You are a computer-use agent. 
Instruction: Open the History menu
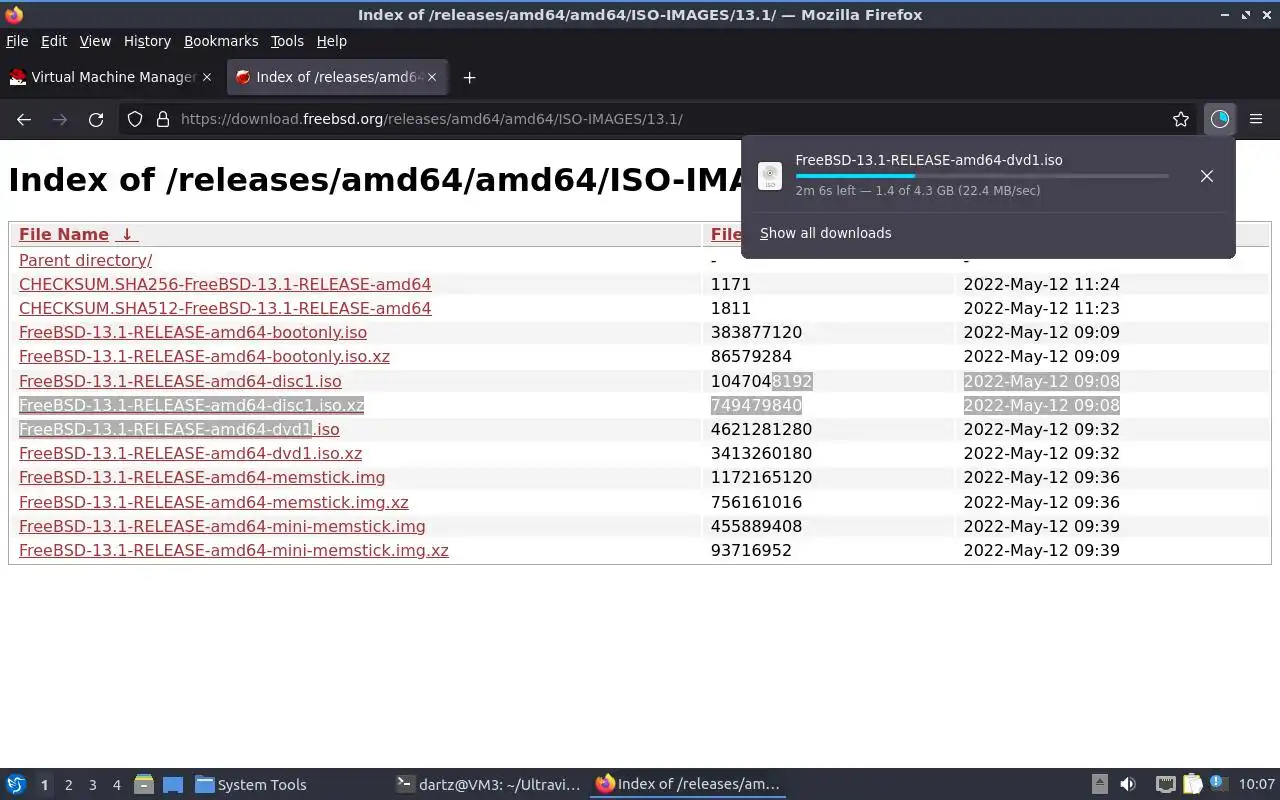pos(147,41)
